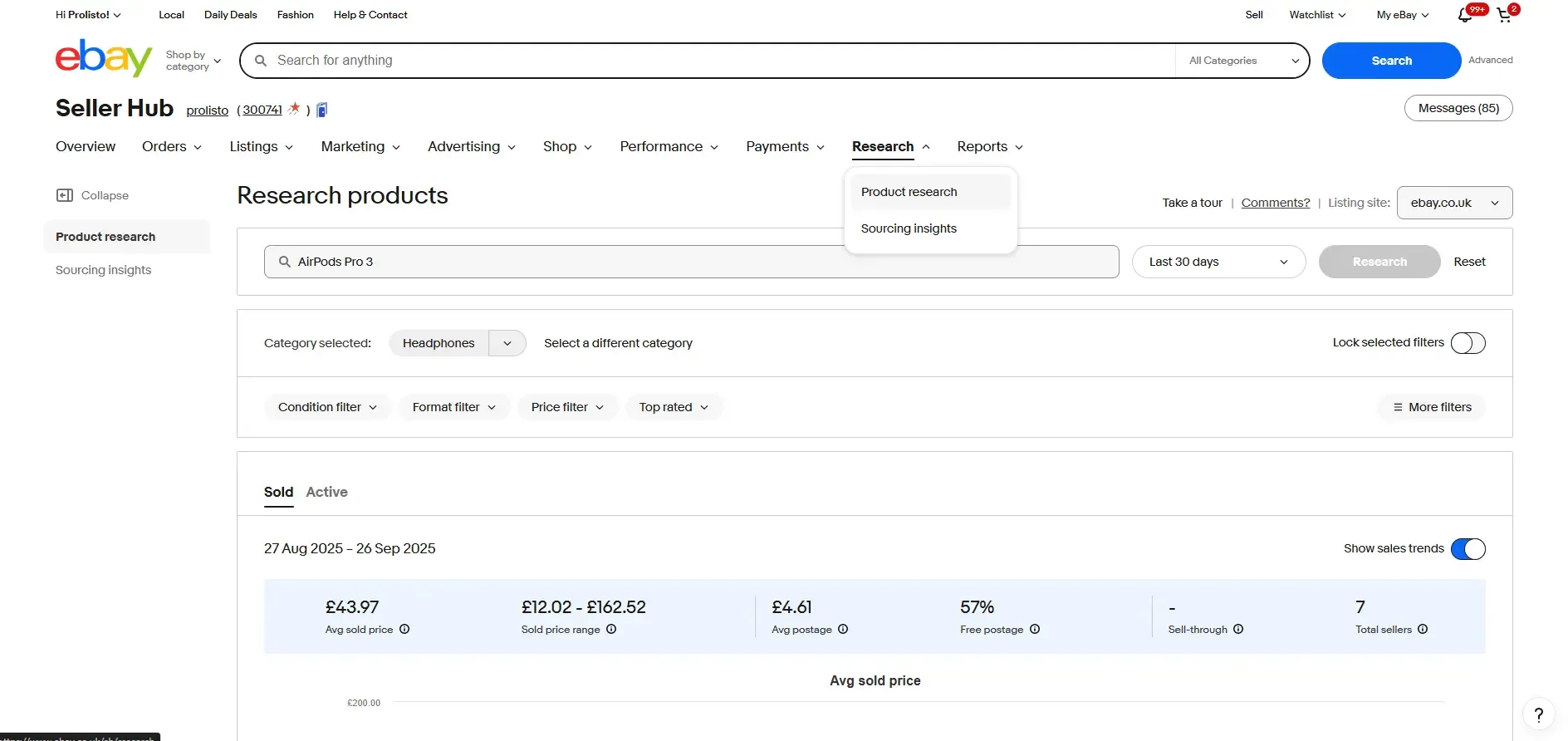This screenshot has height=741, width=1568.
Task: Open the Listings menu
Action: pyautogui.click(x=261, y=146)
